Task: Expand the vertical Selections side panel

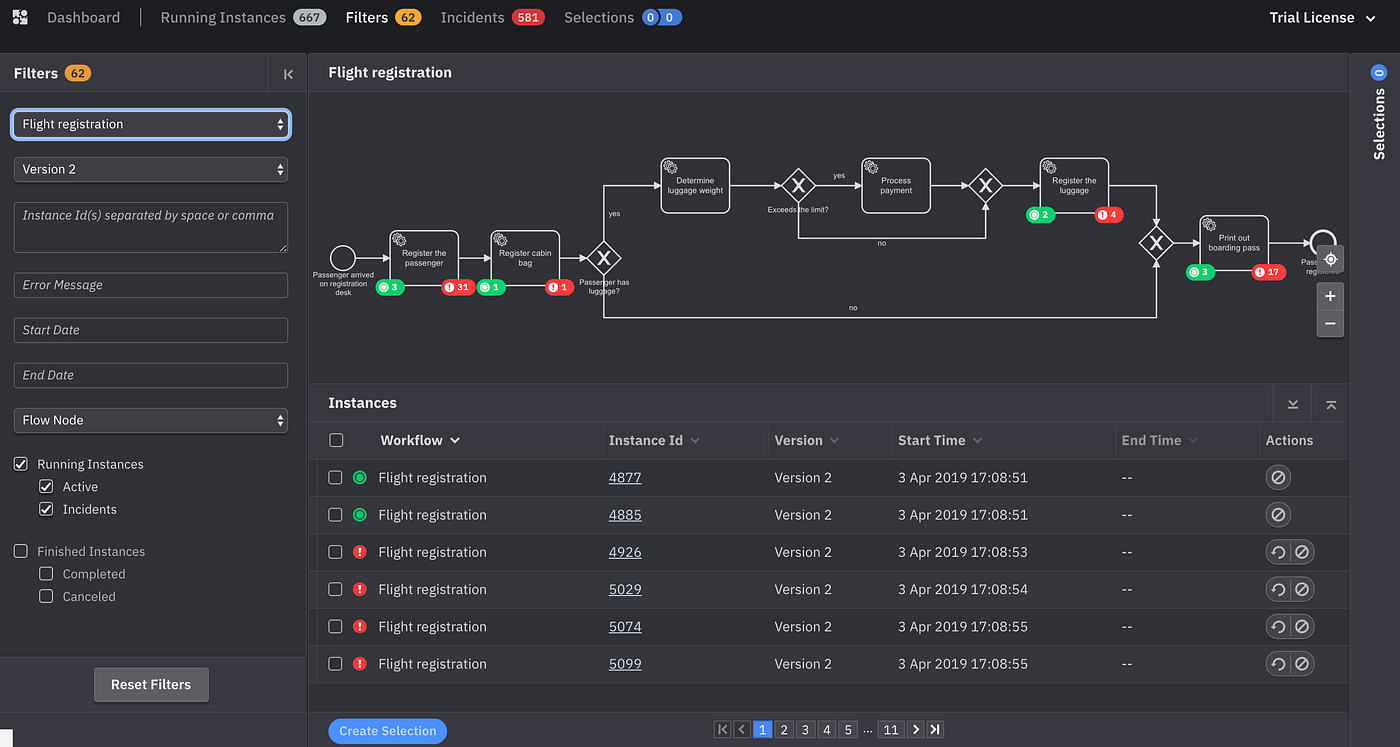Action: pyautogui.click(x=1379, y=112)
